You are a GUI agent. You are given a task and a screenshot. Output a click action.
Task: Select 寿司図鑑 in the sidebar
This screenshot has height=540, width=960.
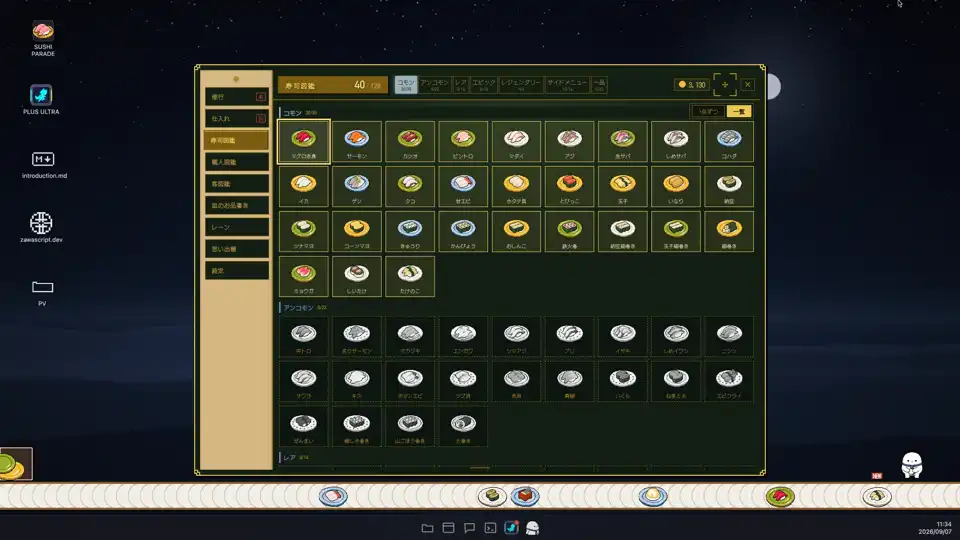tap(236, 140)
